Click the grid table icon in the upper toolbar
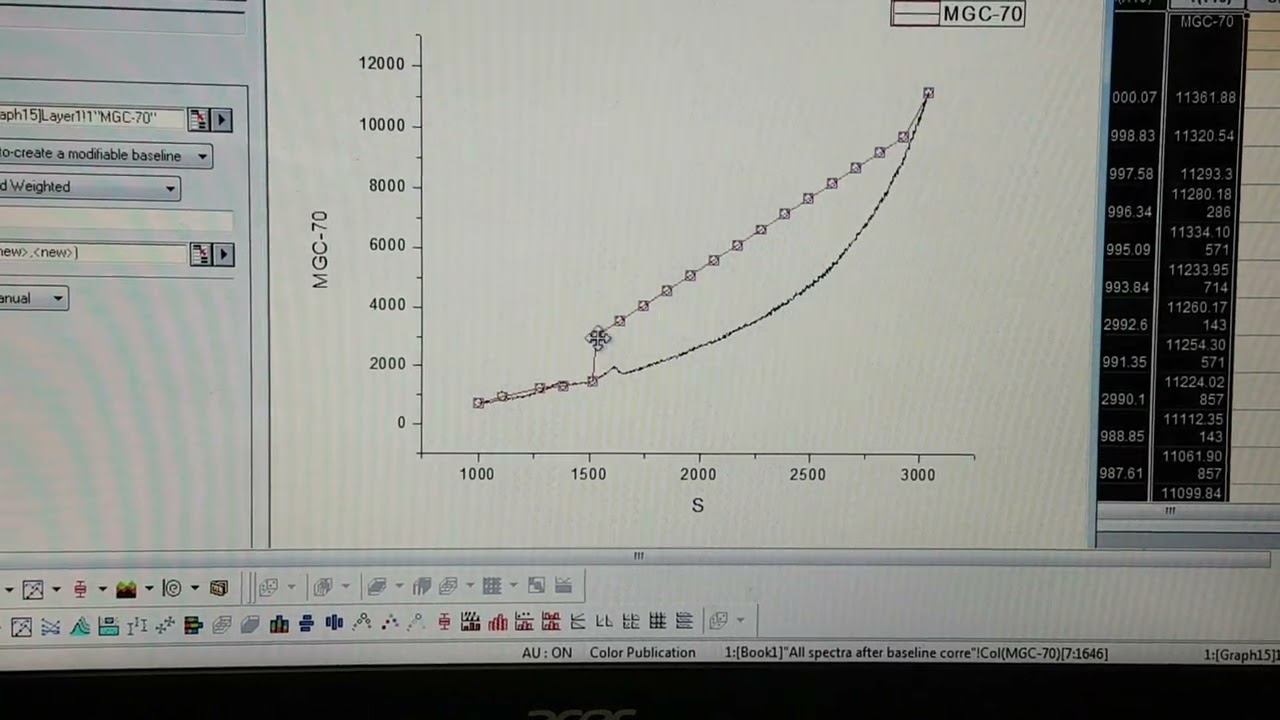Viewport: 1280px width, 720px height. (492, 586)
